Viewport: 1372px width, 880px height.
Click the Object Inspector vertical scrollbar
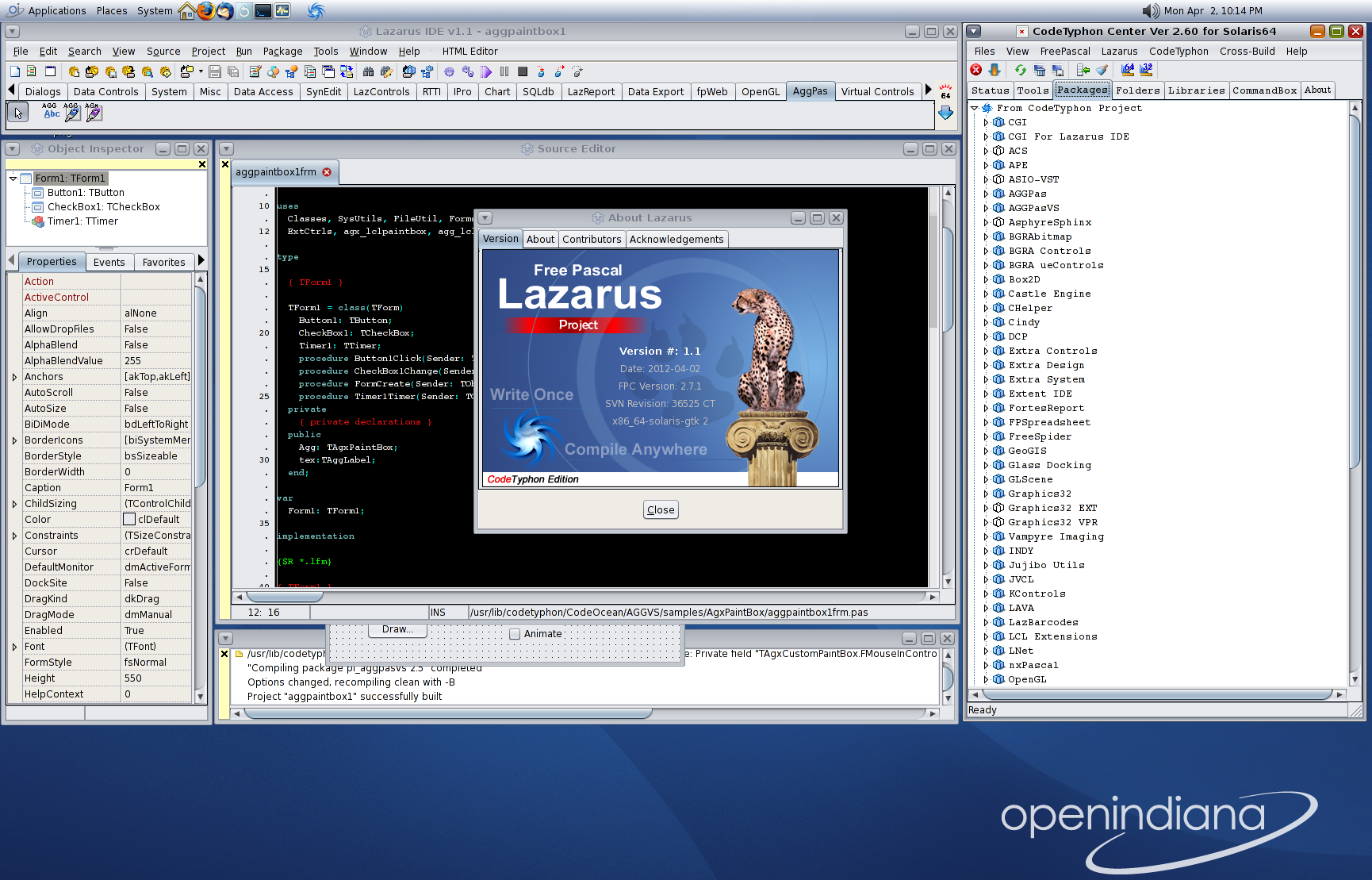200,488
